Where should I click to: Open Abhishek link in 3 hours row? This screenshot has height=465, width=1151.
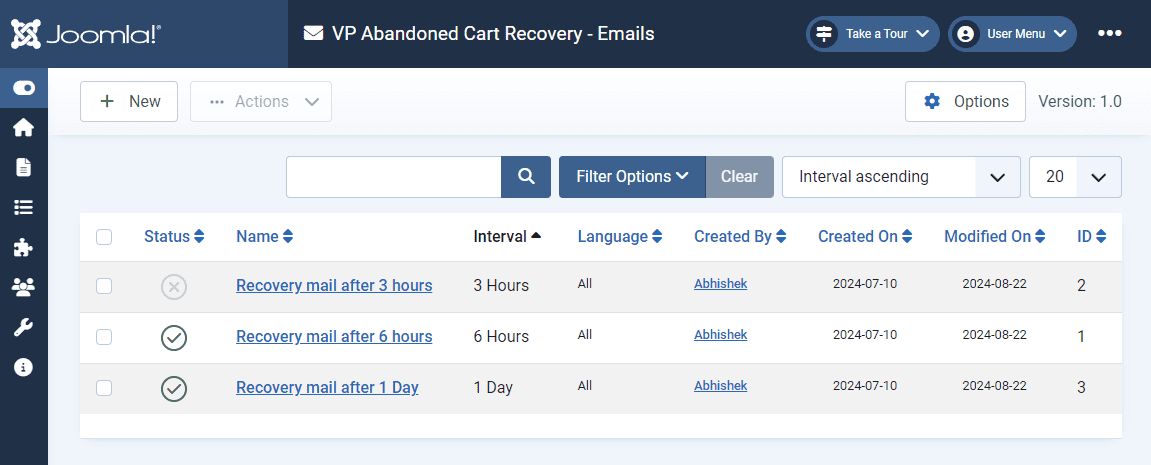[720, 284]
